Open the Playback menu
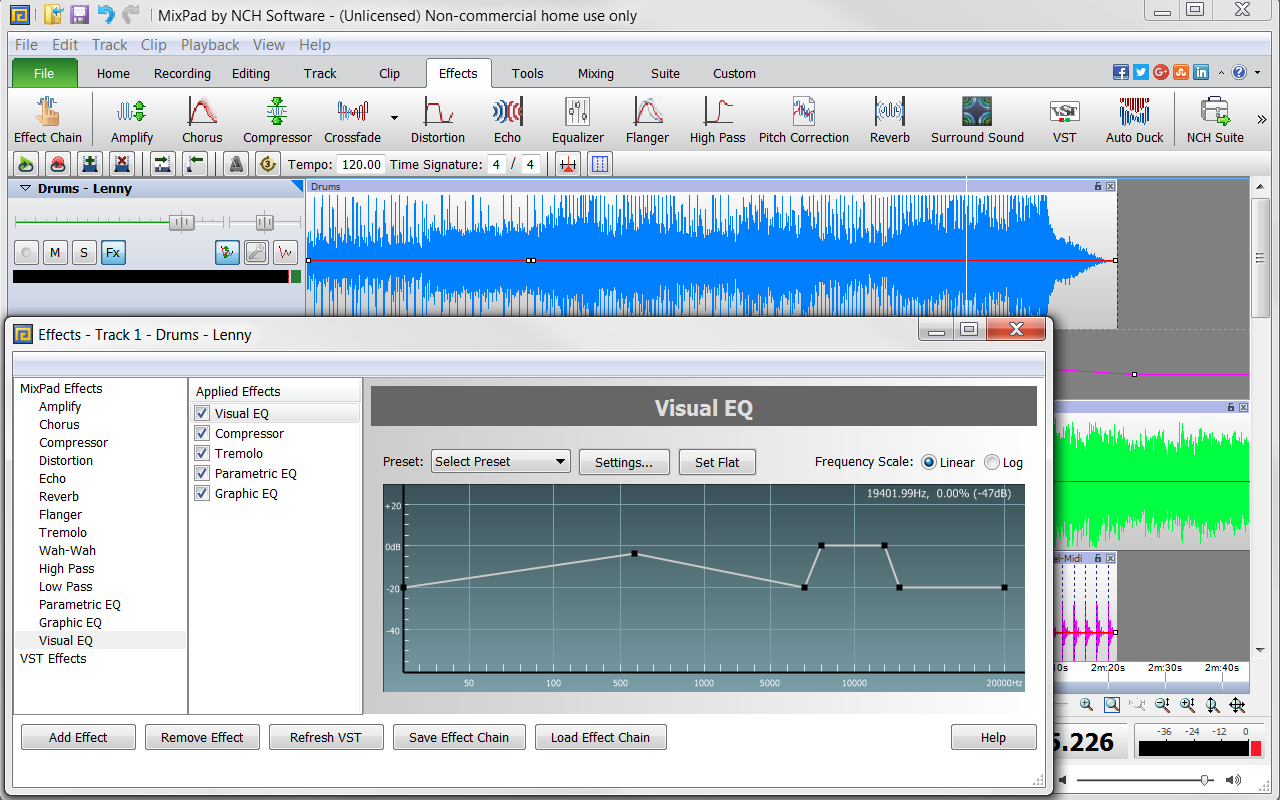Viewport: 1280px width, 800px height. click(210, 45)
